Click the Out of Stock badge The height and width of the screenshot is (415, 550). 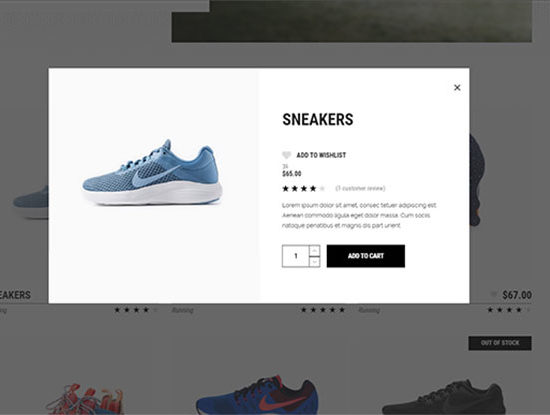coord(500,343)
